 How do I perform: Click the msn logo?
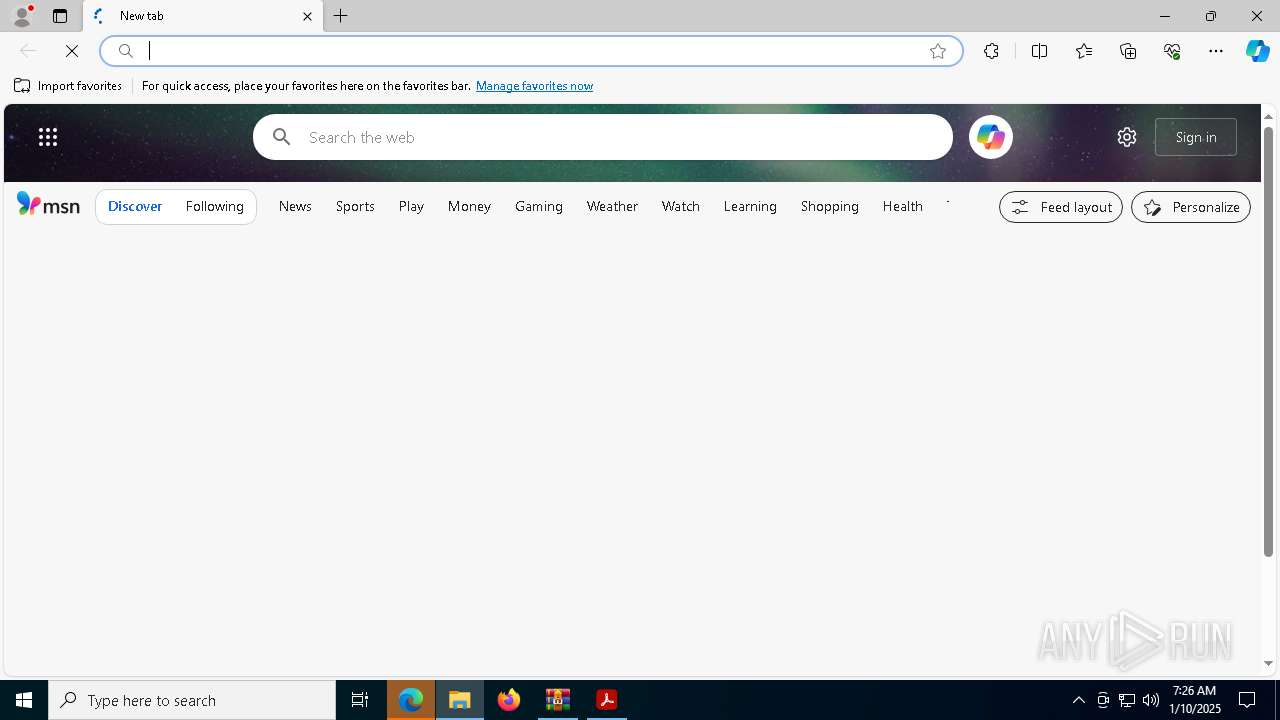48,204
